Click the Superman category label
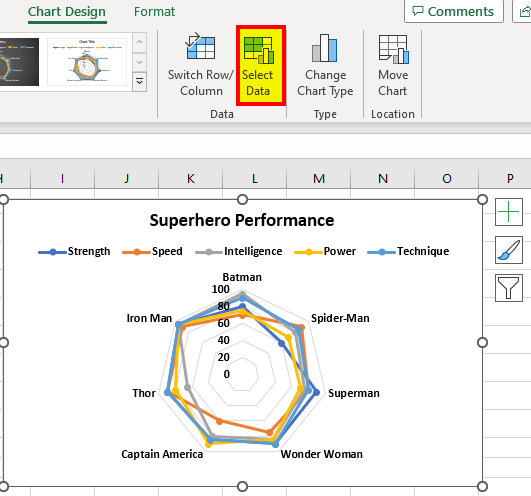This screenshot has width=531, height=496. tap(354, 393)
